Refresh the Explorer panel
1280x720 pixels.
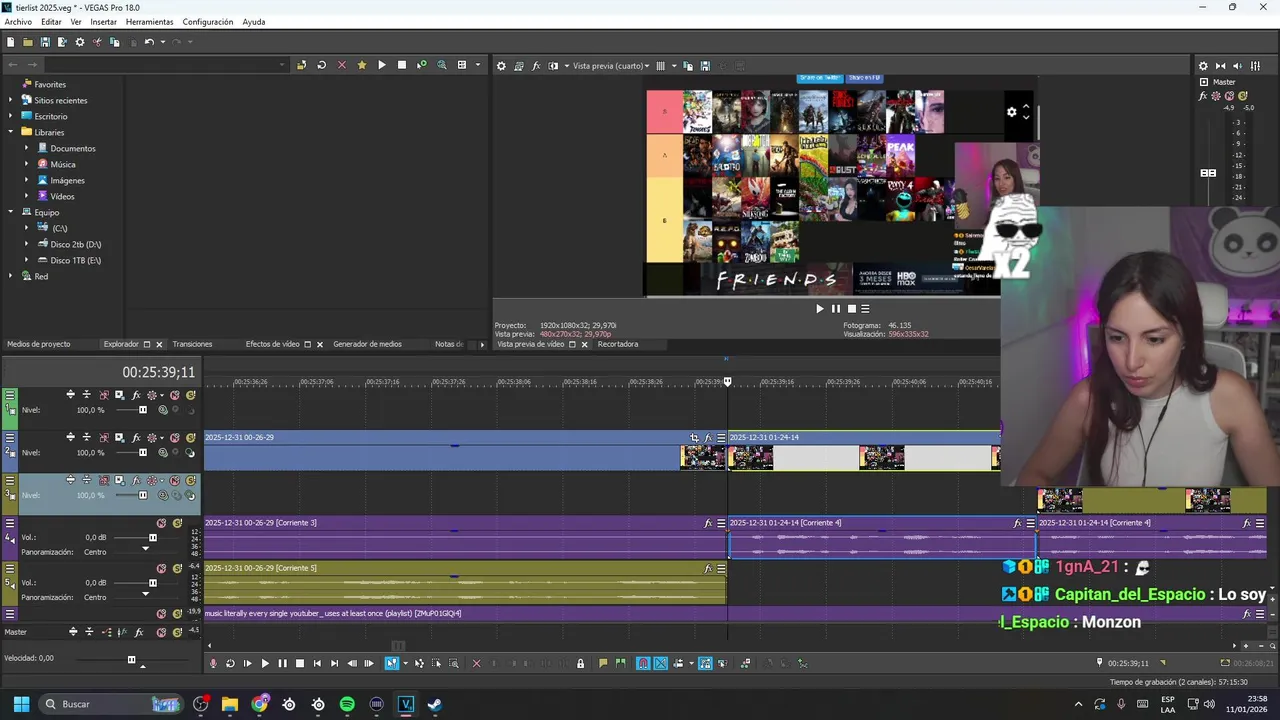pos(321,65)
